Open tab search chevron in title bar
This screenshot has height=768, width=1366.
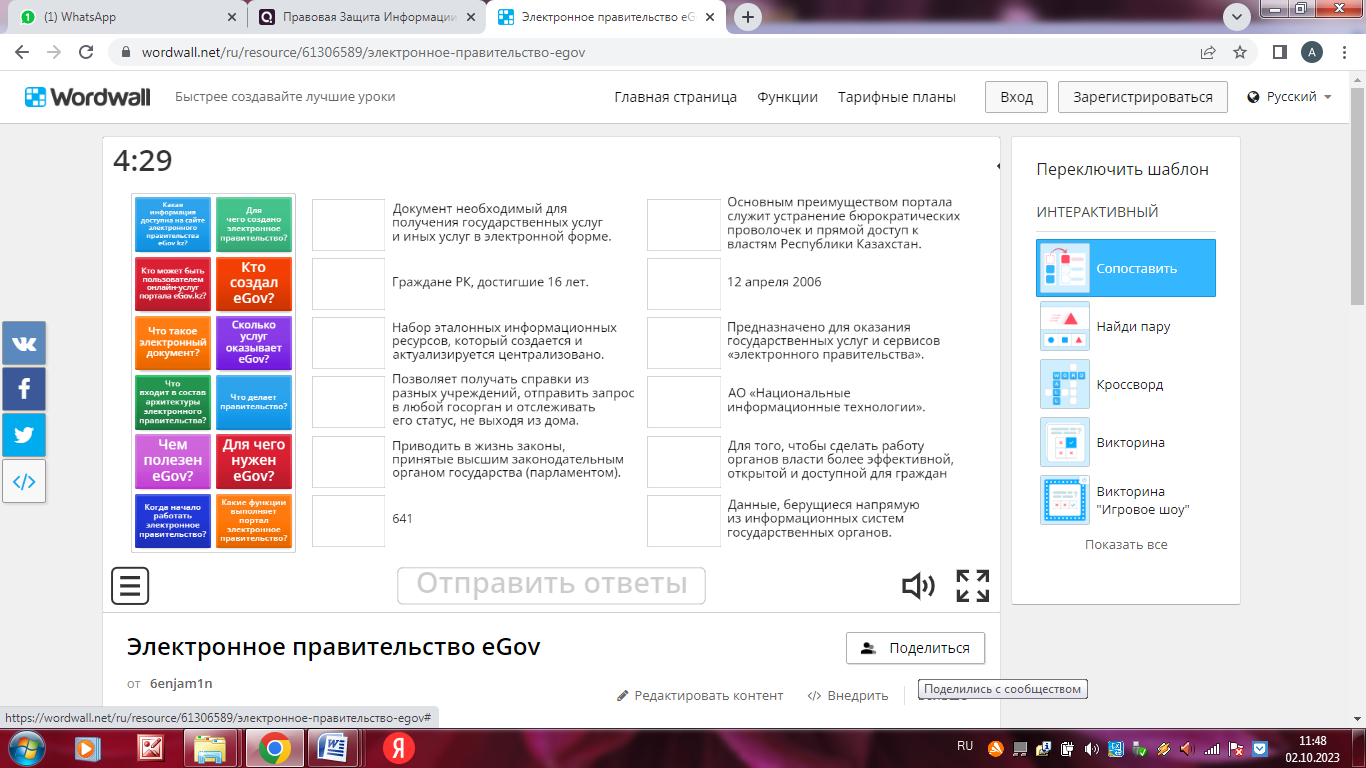pos(1236,17)
